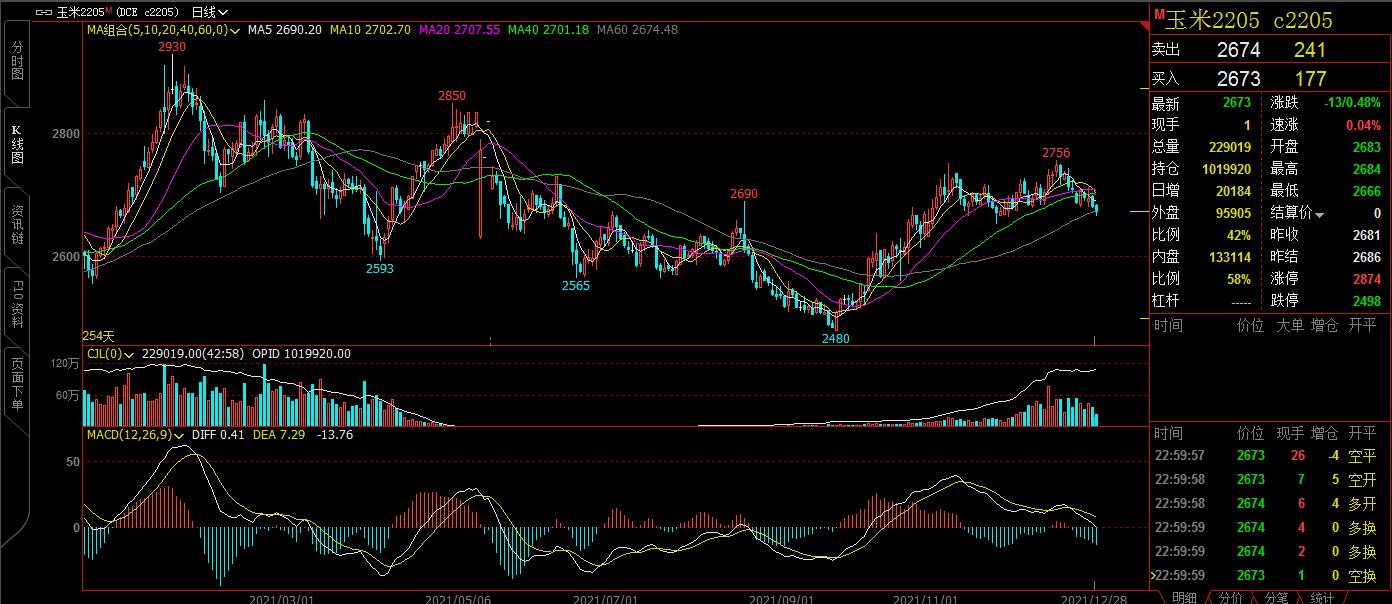Open the 结算价 dropdown arrow
Viewport: 1392px width, 604px height.
click(1320, 215)
